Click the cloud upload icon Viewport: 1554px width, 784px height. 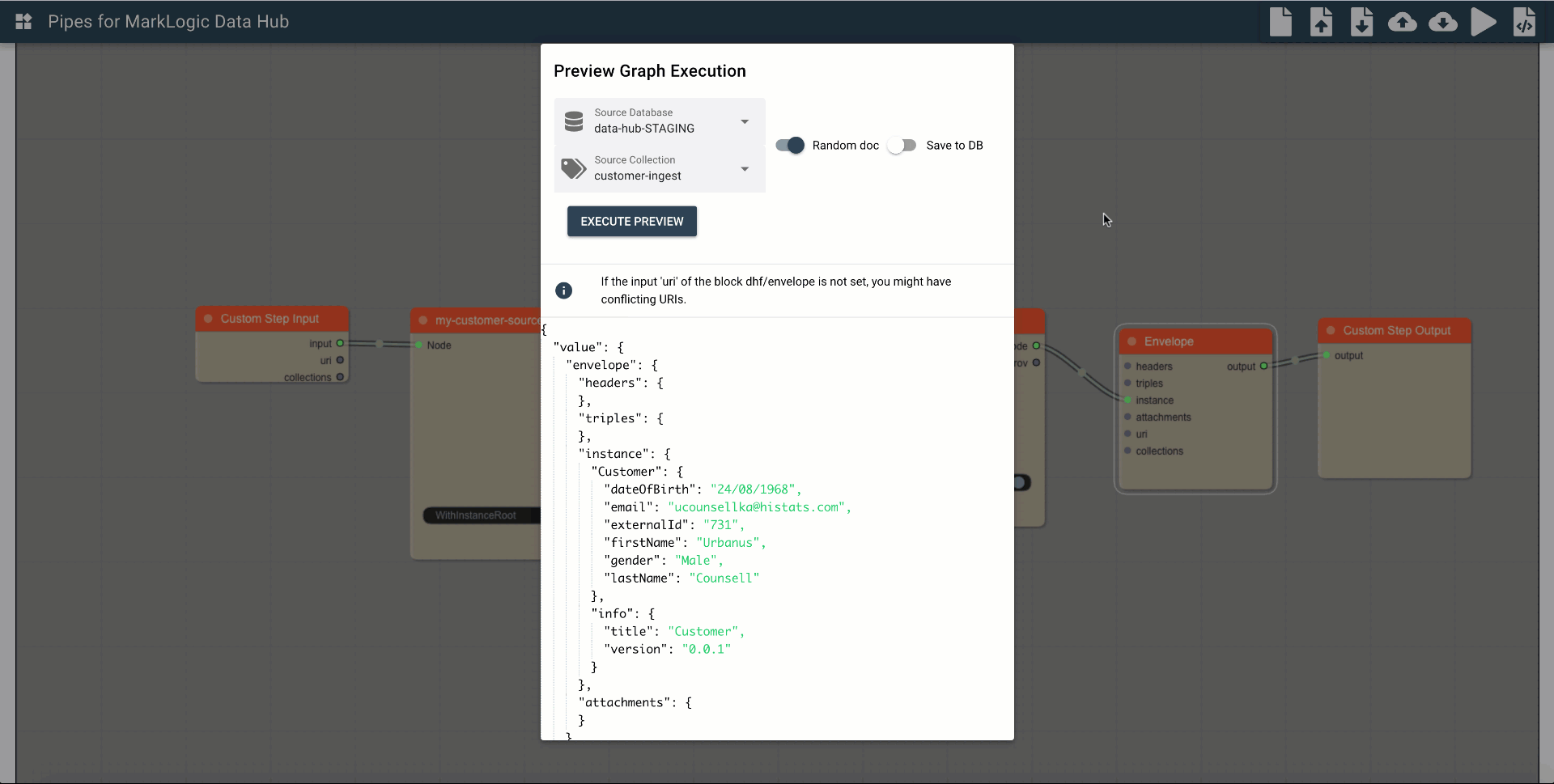[x=1402, y=22]
